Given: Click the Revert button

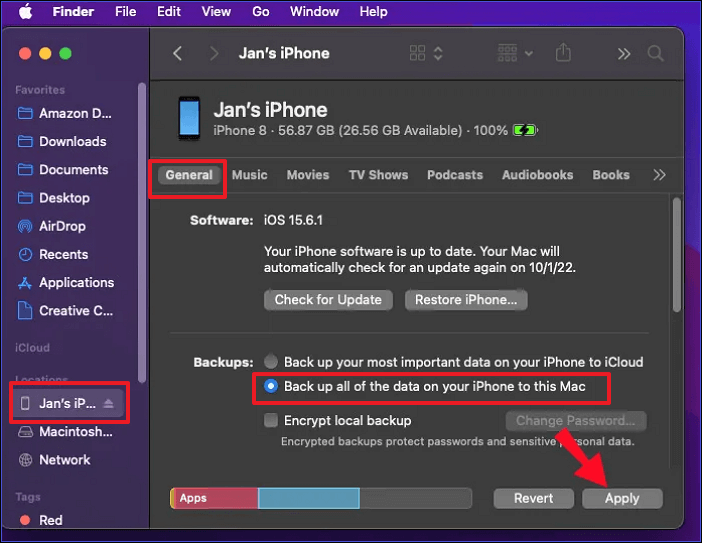Looking at the screenshot, I should tap(533, 498).
